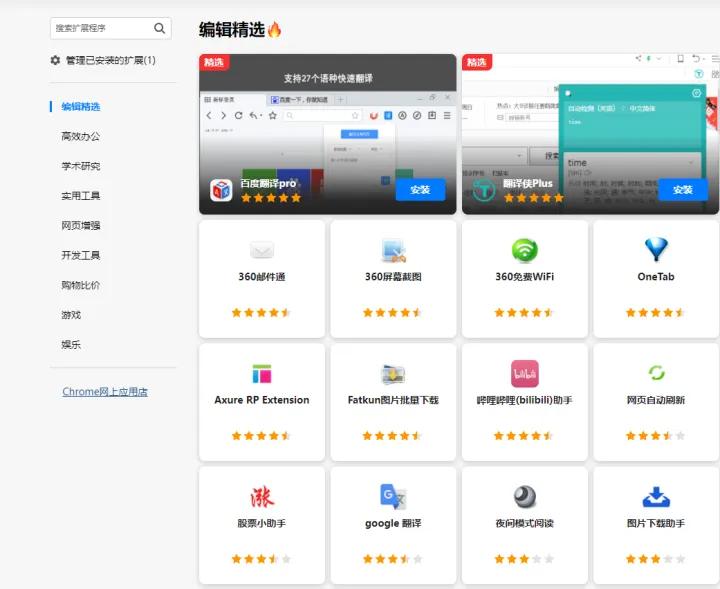Viewport: 720px width, 589px height.
Task: Focus the 搜索扩展程序 search field
Action: click(100, 28)
